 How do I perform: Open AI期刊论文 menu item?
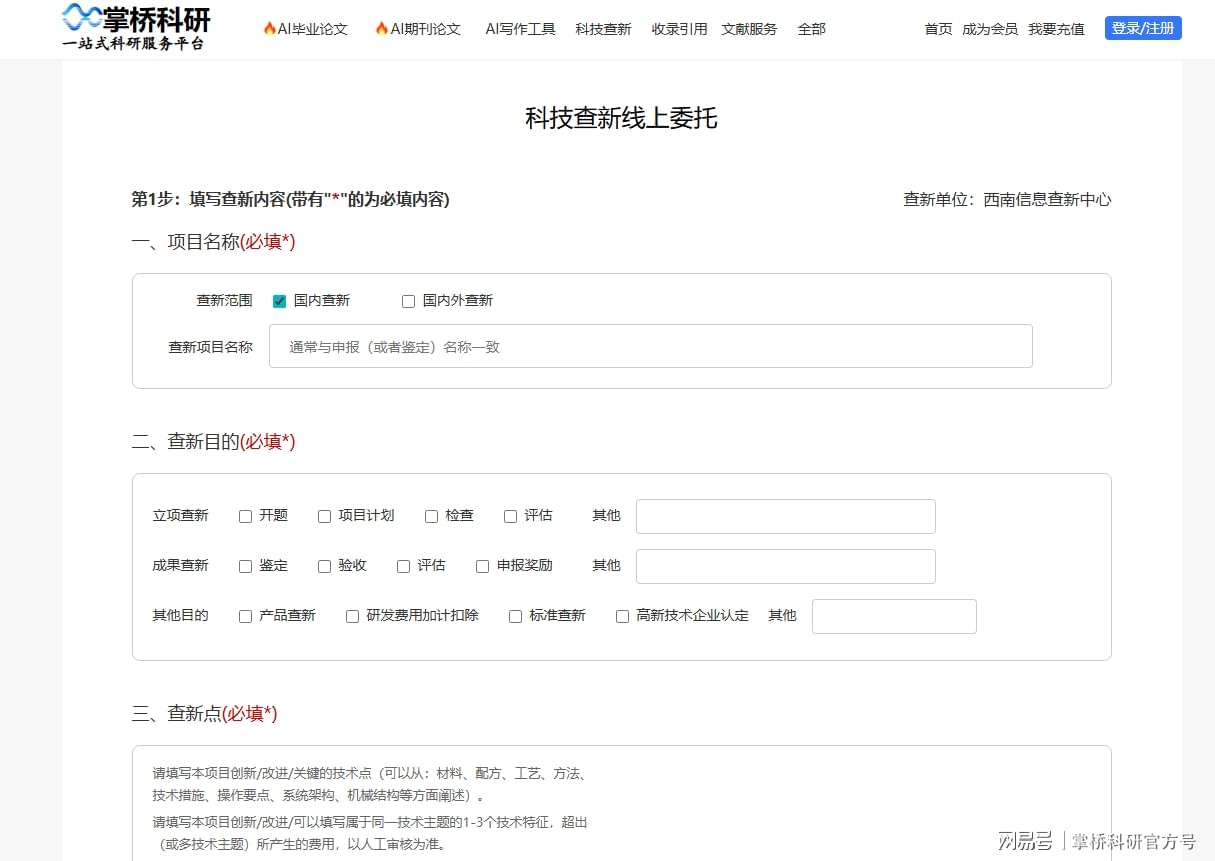418,29
